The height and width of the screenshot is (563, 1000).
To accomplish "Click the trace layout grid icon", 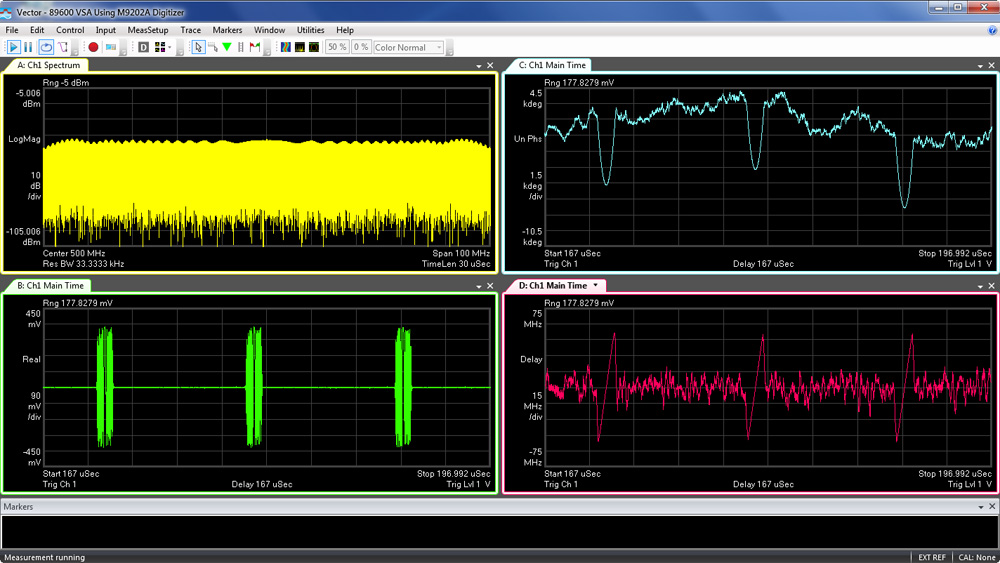I will [x=161, y=47].
